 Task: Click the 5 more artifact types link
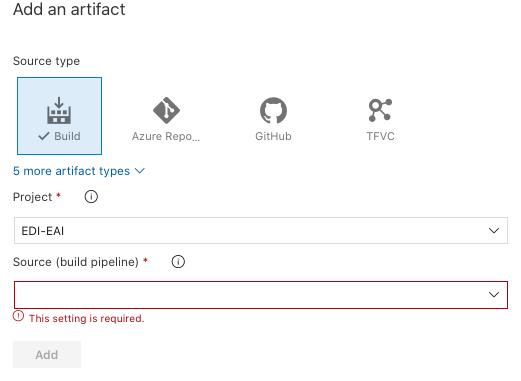[71, 171]
